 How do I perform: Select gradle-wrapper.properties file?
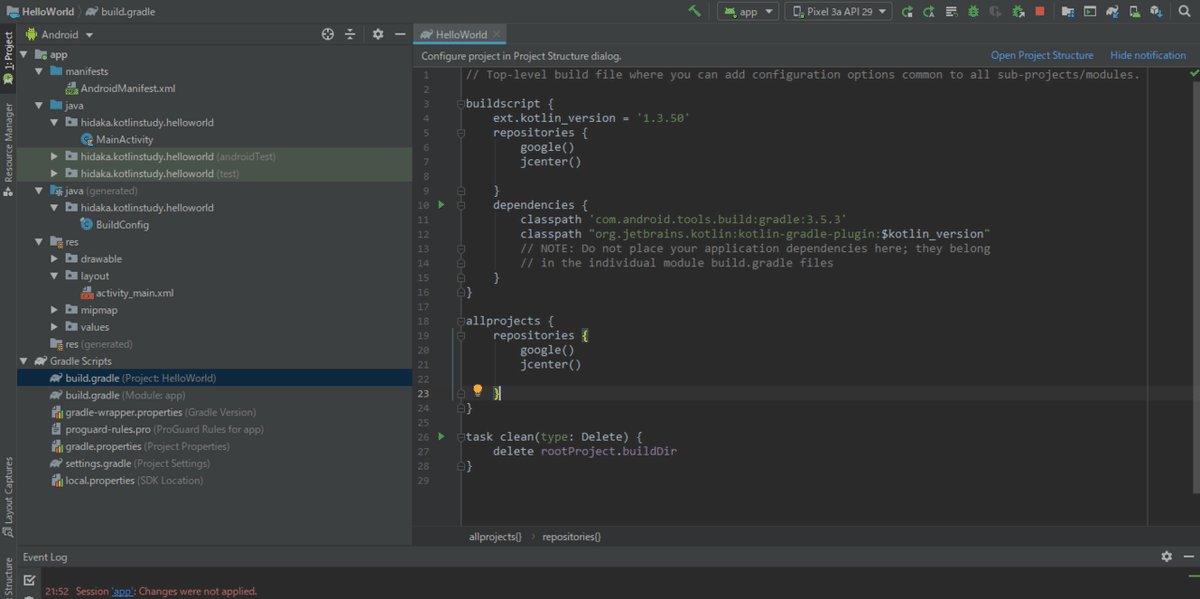tap(153, 412)
